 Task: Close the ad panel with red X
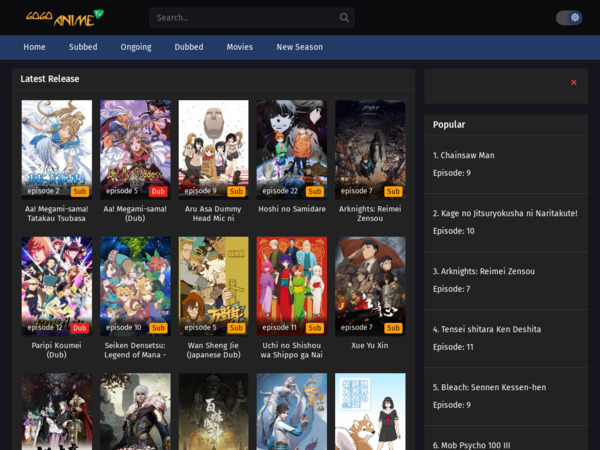pyautogui.click(x=574, y=82)
